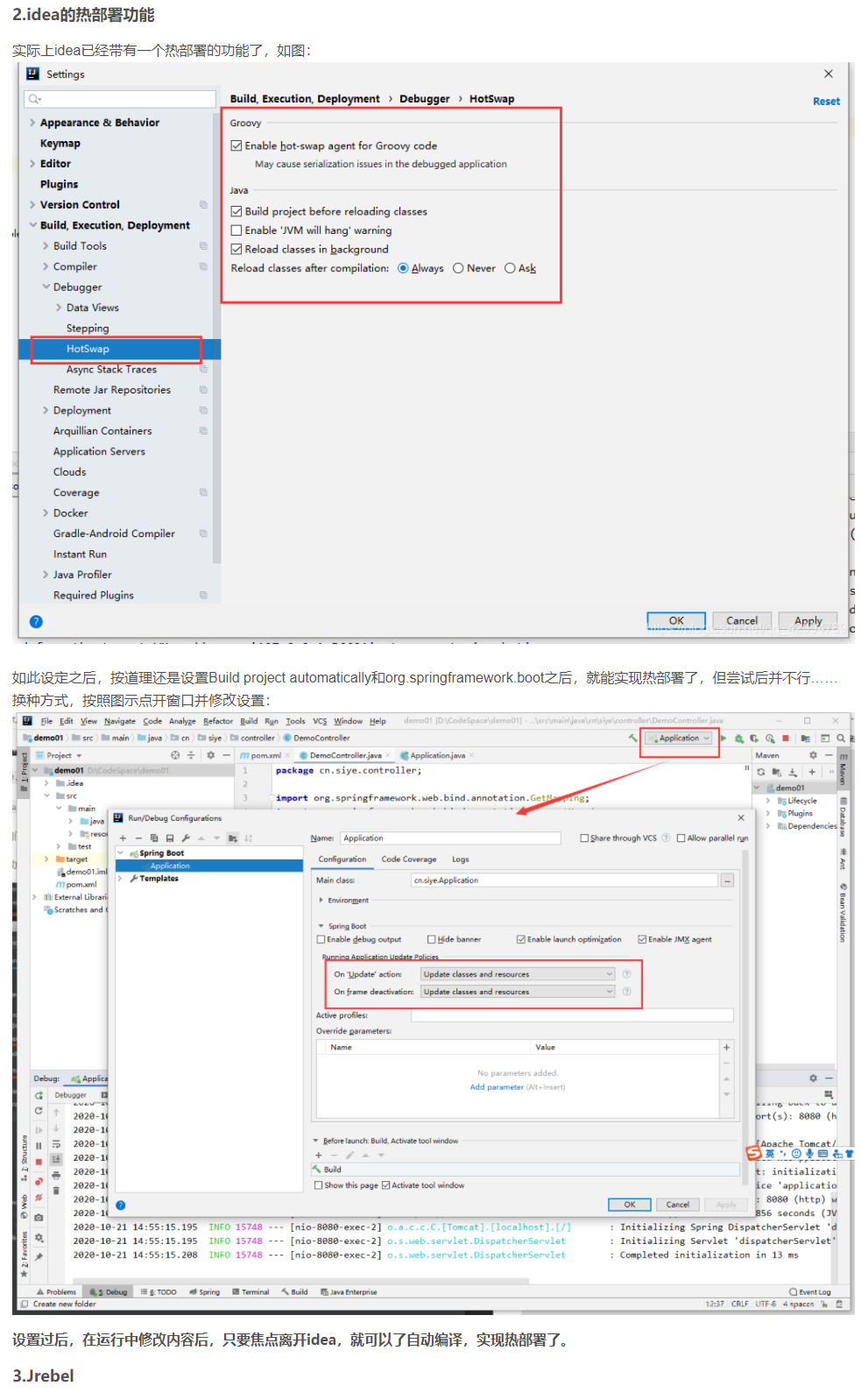Click the Settings search field
The height and width of the screenshot is (1400, 861).
point(120,99)
